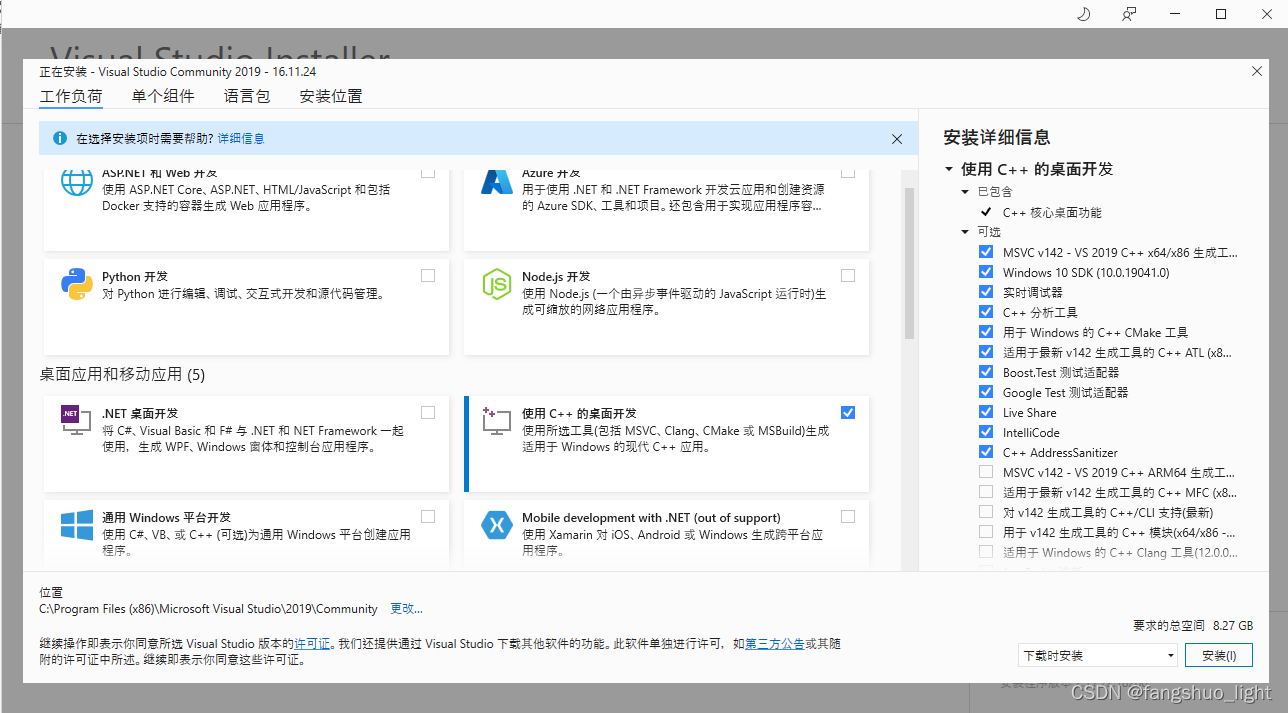Uncheck C++ ATL for v142 build tools

point(987,352)
